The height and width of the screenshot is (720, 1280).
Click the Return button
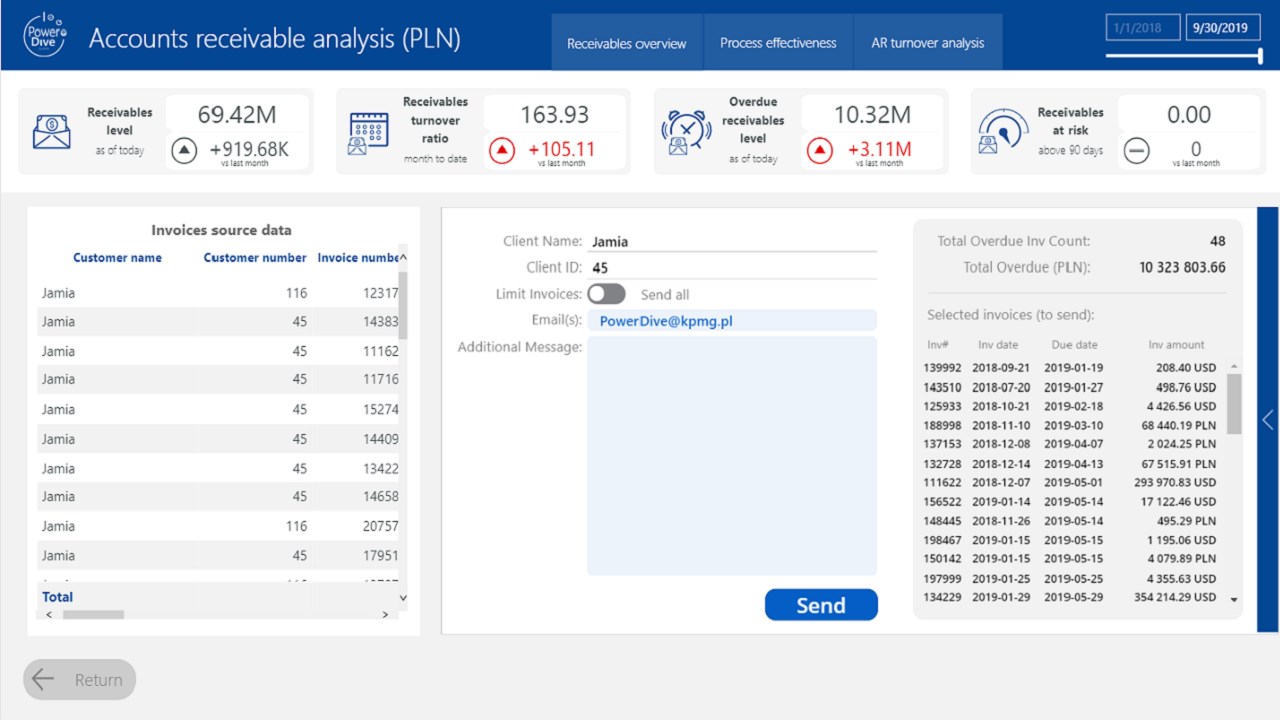[80, 680]
